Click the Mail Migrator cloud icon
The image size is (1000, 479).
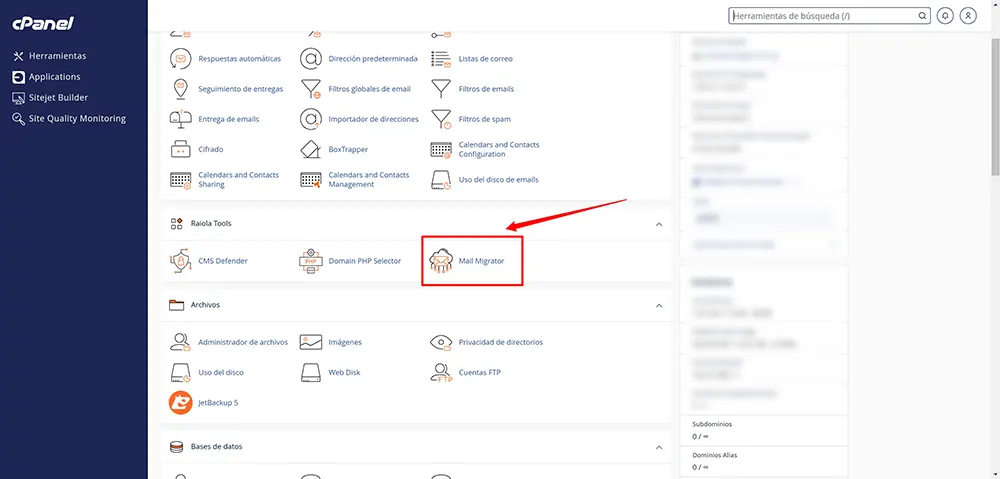click(441, 261)
